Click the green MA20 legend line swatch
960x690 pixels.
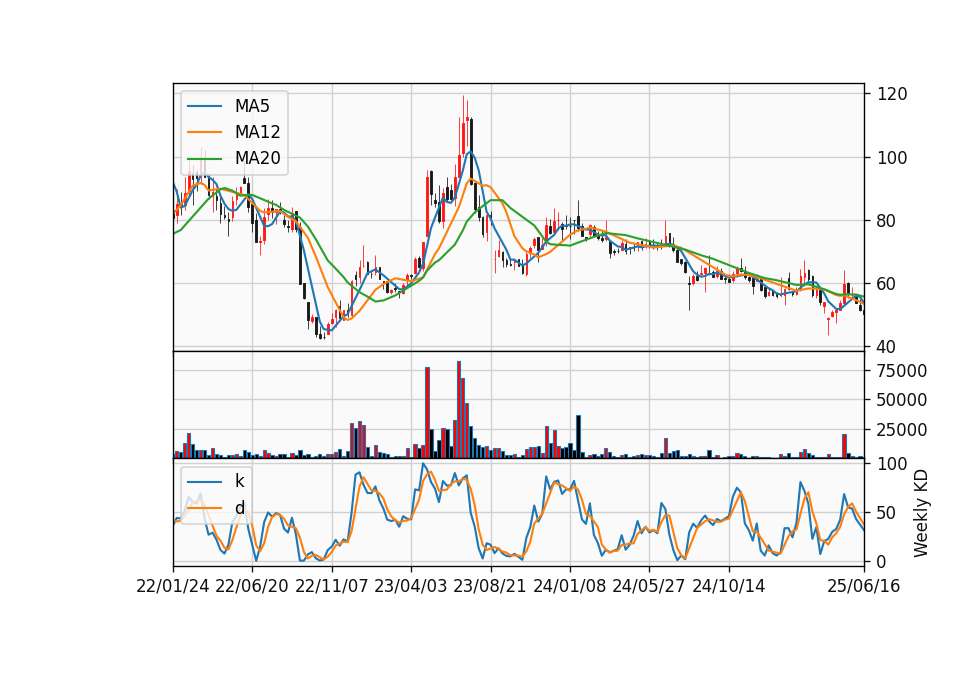pos(204,159)
